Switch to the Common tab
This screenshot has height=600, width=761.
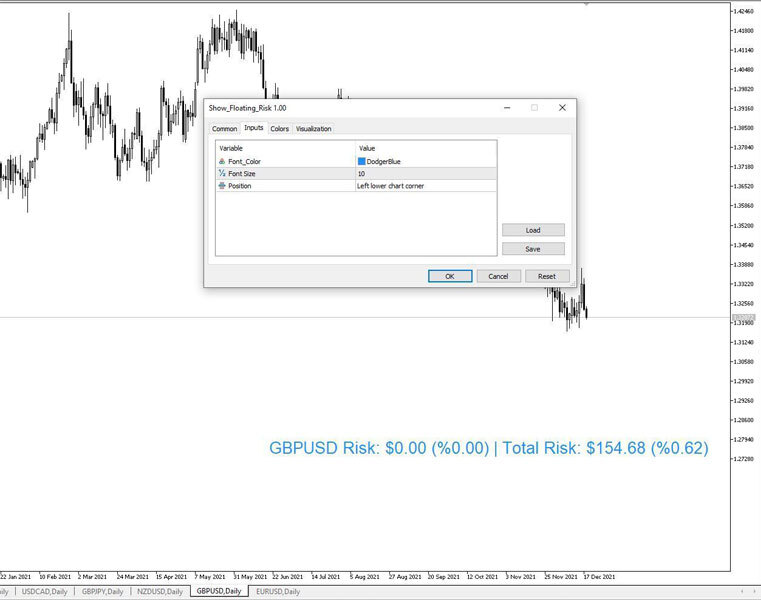(225, 129)
